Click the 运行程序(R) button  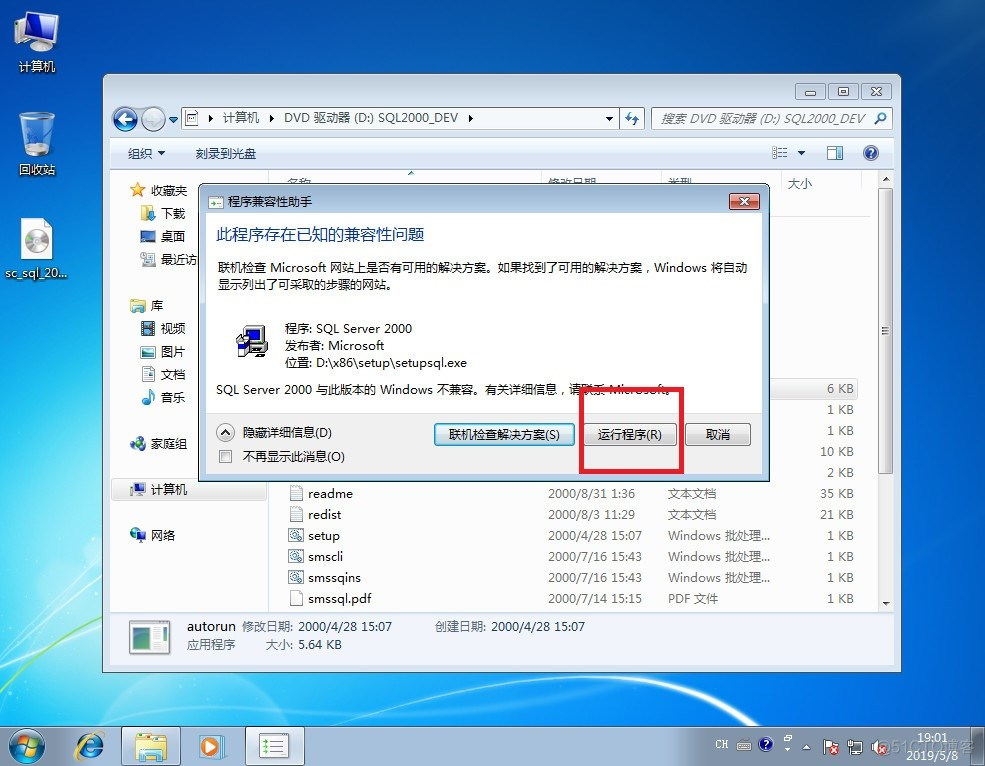click(630, 434)
